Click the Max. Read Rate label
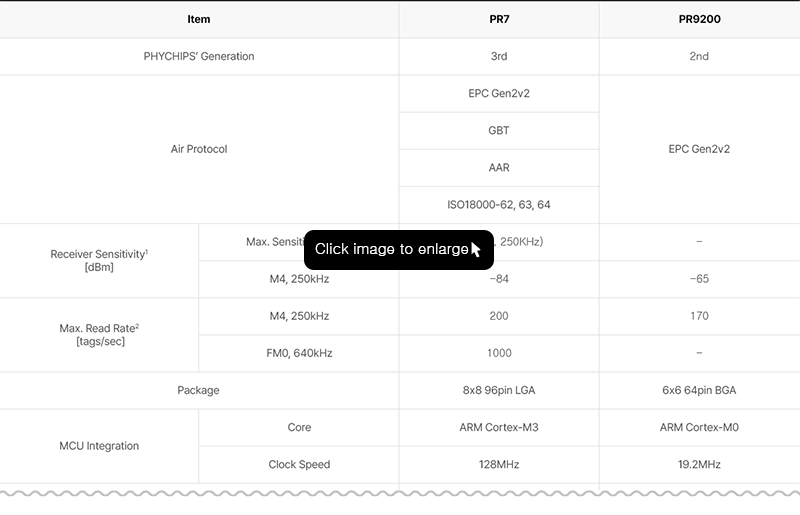Viewport: 800px width, 515px height. point(99,335)
